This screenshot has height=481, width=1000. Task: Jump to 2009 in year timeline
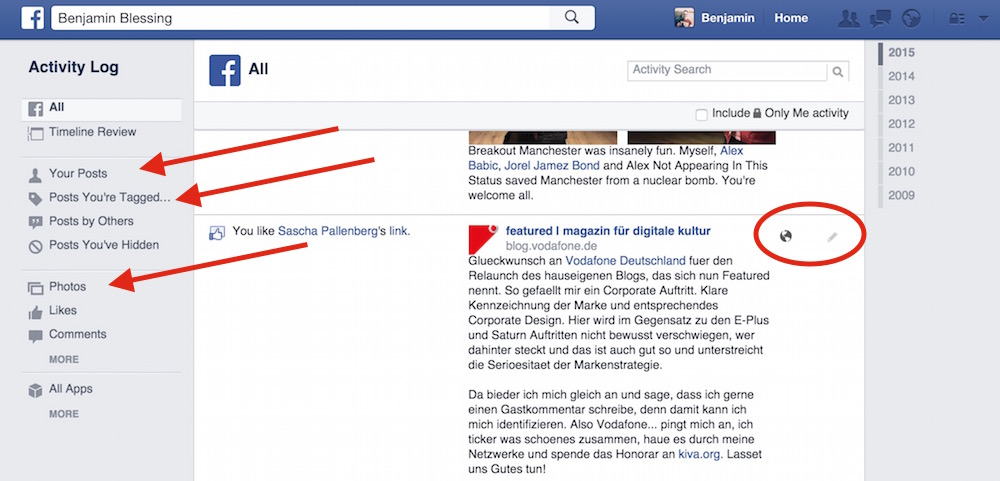(x=901, y=195)
